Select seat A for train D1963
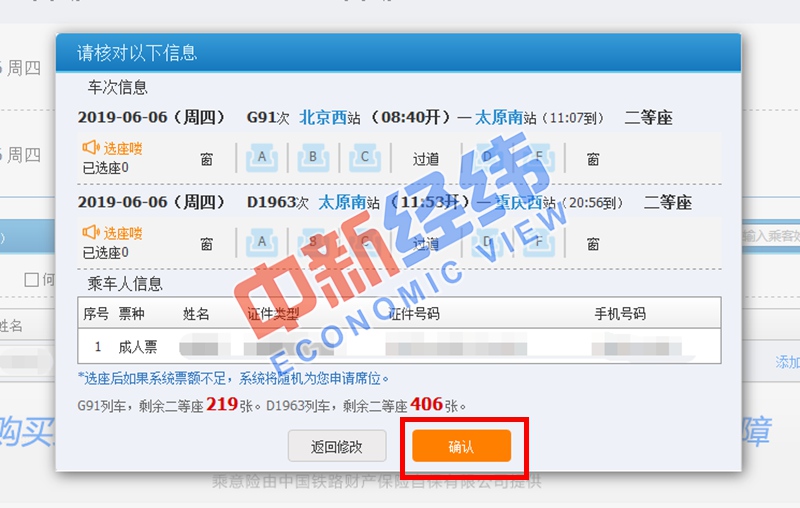Viewport: 800px width, 508px height. (x=262, y=242)
